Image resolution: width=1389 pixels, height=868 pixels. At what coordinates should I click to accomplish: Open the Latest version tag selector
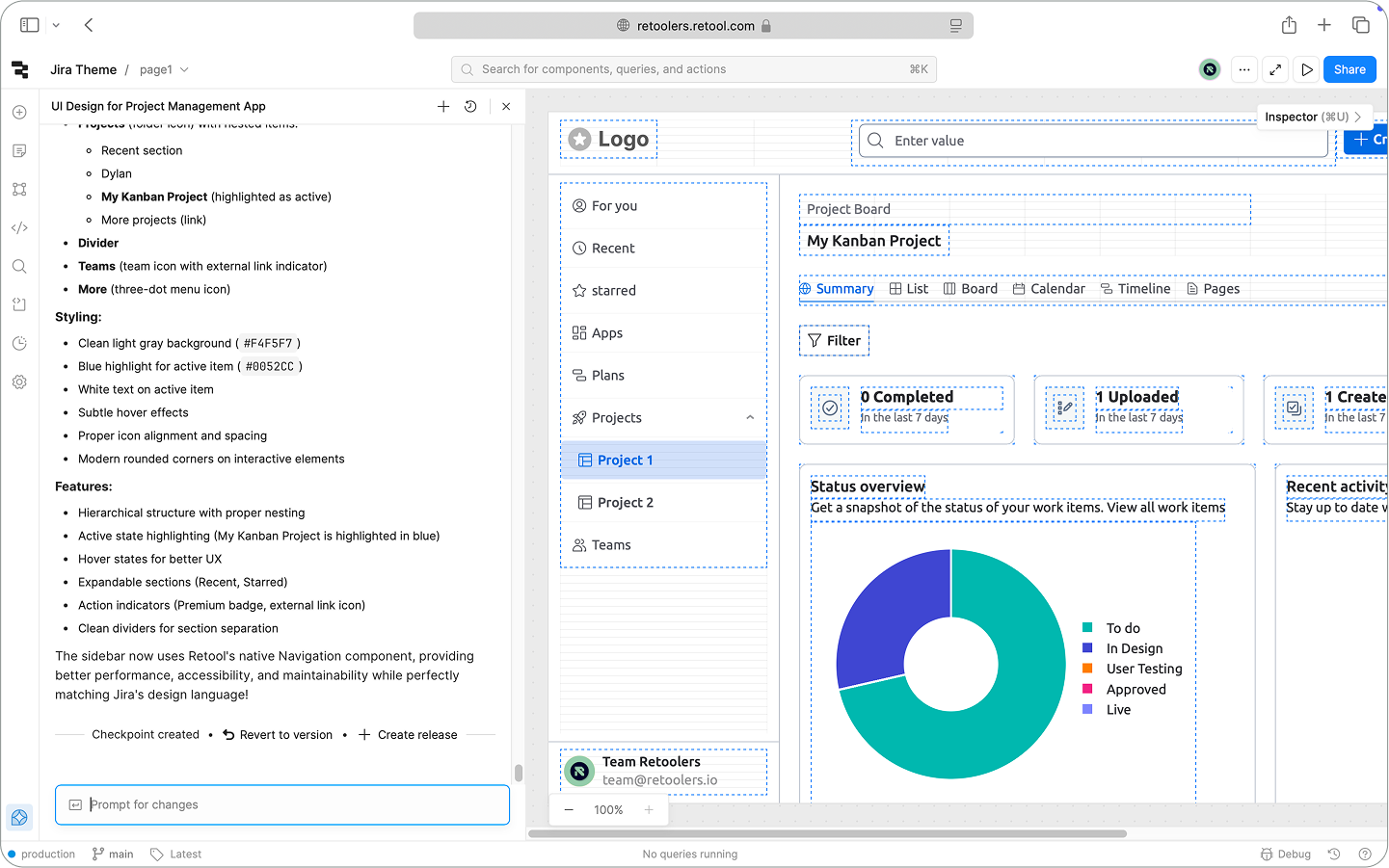[176, 855]
